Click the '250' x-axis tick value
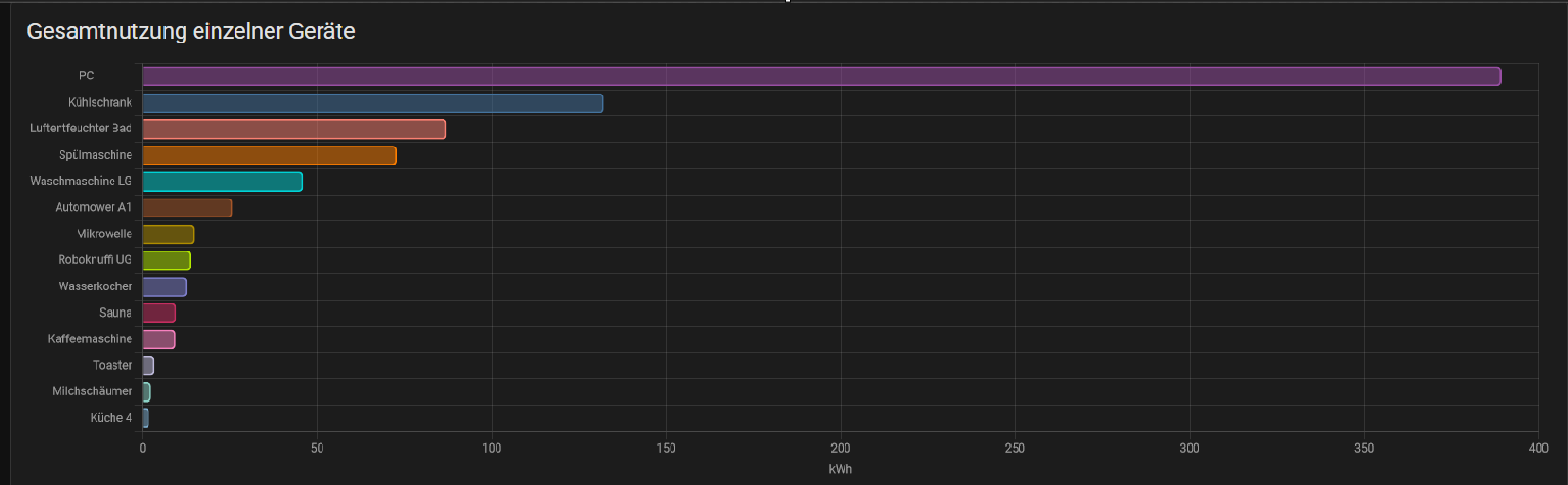The image size is (1568, 485). pyautogui.click(x=1015, y=448)
